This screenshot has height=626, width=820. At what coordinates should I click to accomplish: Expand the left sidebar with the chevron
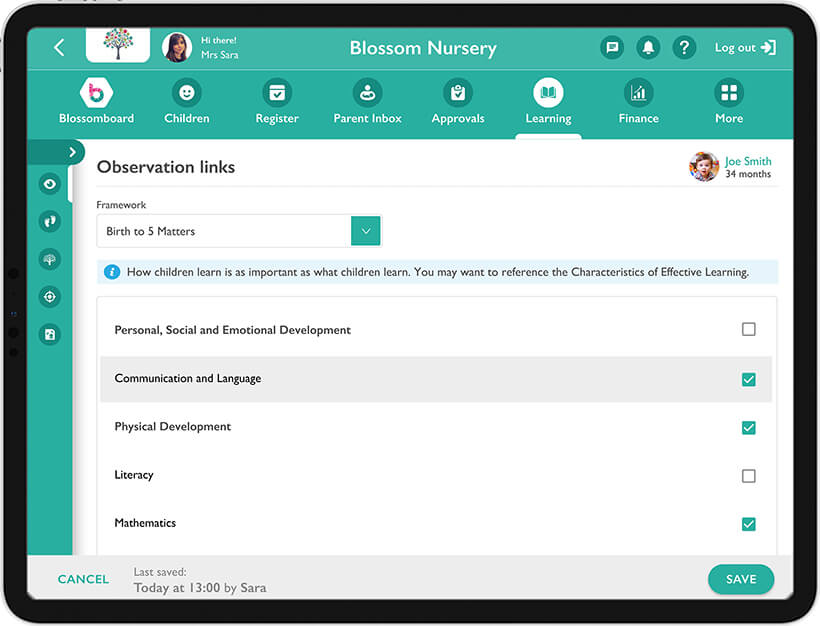[x=71, y=152]
